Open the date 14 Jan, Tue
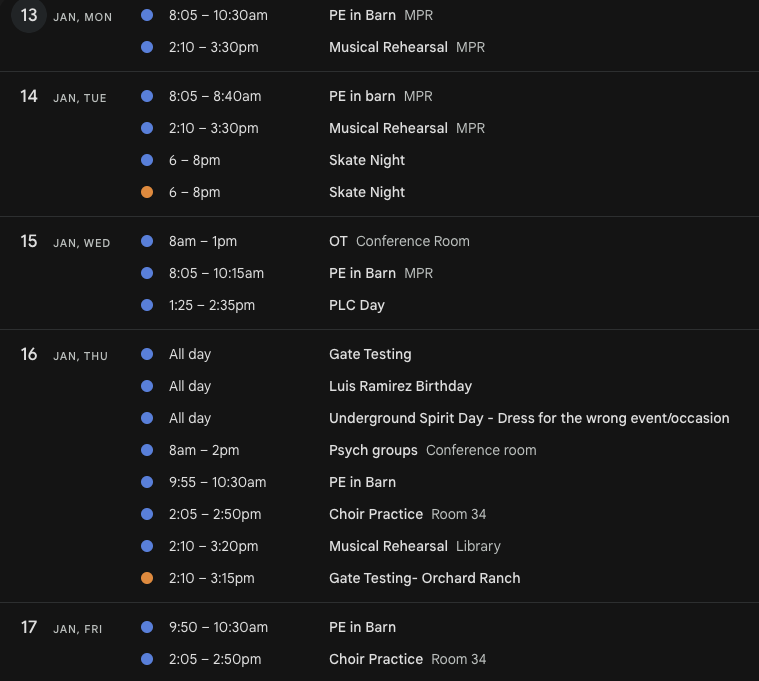Viewport: 759px width, 681px height. pos(29,96)
